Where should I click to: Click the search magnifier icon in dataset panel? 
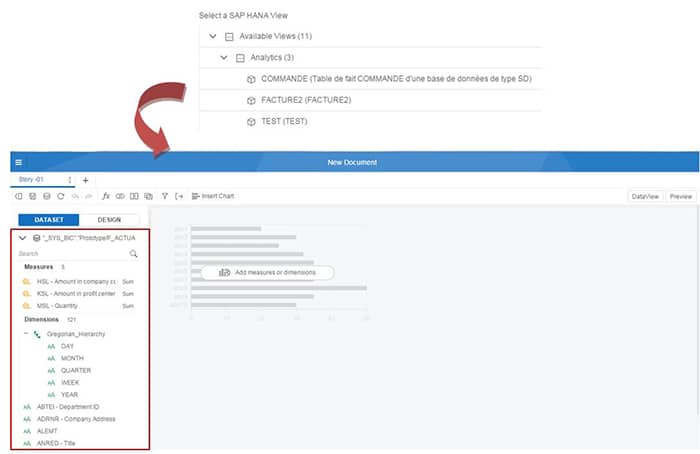[x=133, y=254]
